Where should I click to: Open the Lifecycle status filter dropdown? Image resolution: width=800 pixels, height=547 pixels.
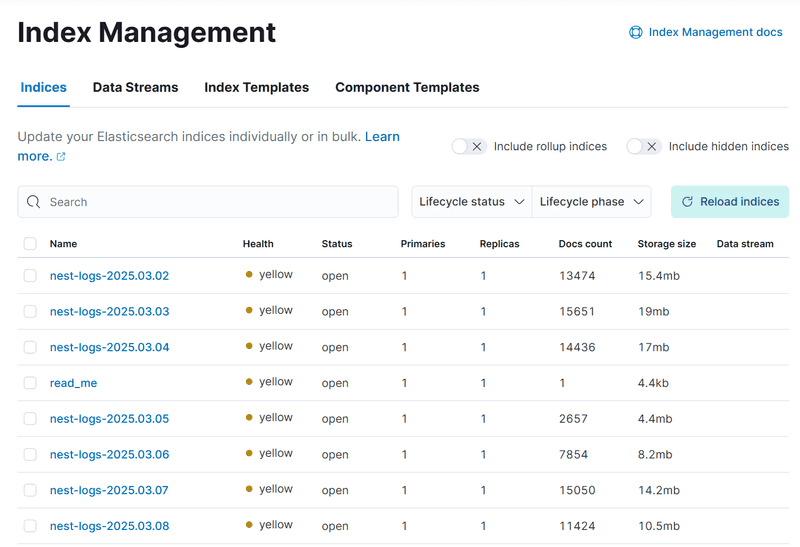[472, 202]
